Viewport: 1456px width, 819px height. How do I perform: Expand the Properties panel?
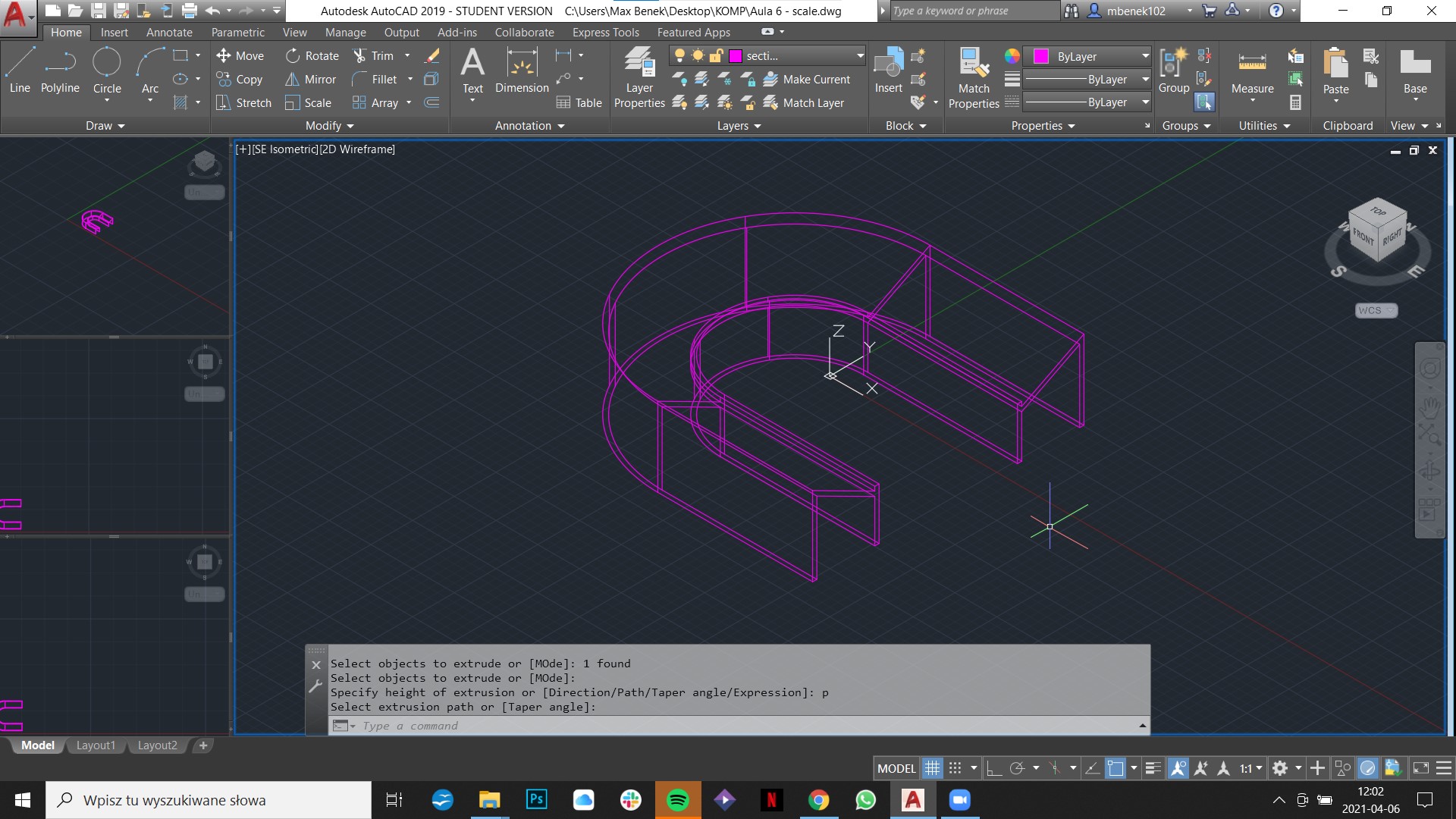[x=1043, y=126]
